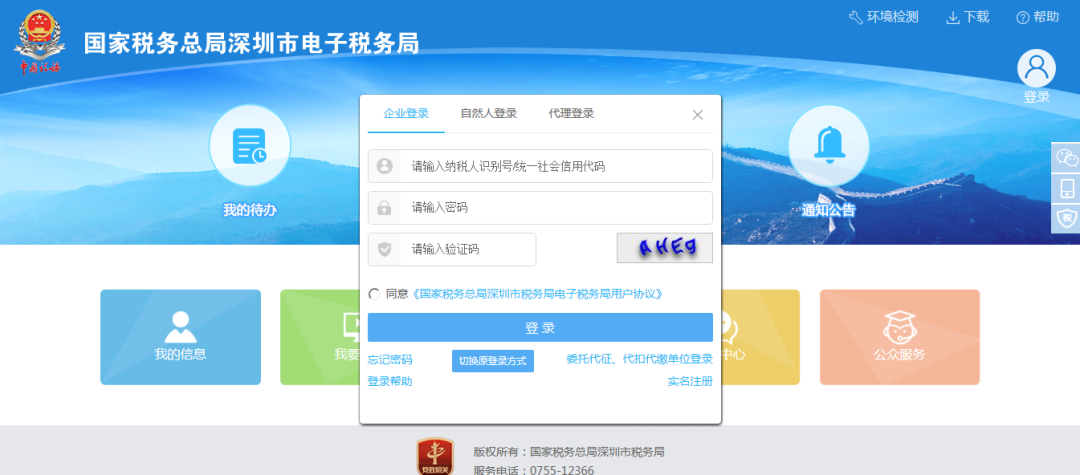This screenshot has height=475, width=1080.
Task: Click the 下载 download icon
Action: coord(953,17)
